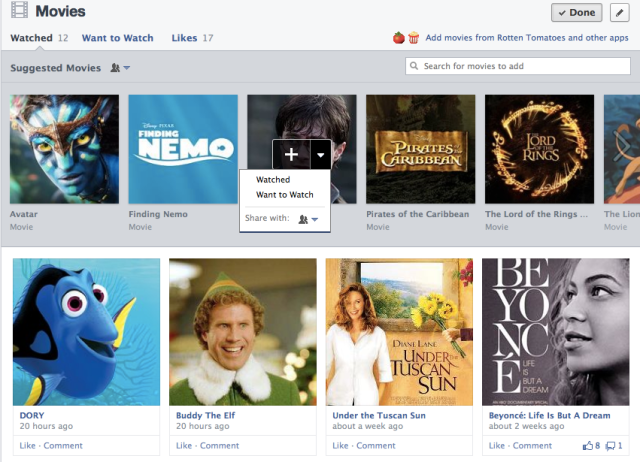
Task: Comment on Under the Tuscan Sun post
Action: [376, 446]
